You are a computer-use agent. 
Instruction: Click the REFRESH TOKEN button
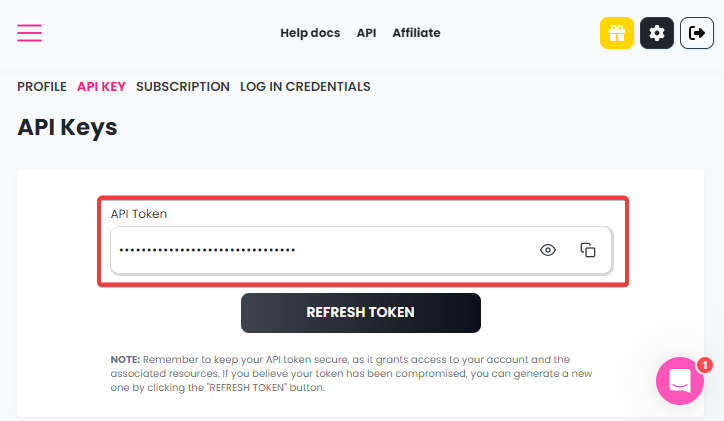[x=361, y=313]
